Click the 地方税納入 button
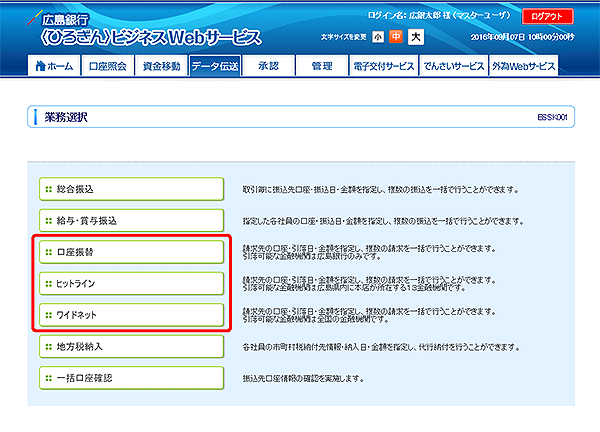 (131, 347)
